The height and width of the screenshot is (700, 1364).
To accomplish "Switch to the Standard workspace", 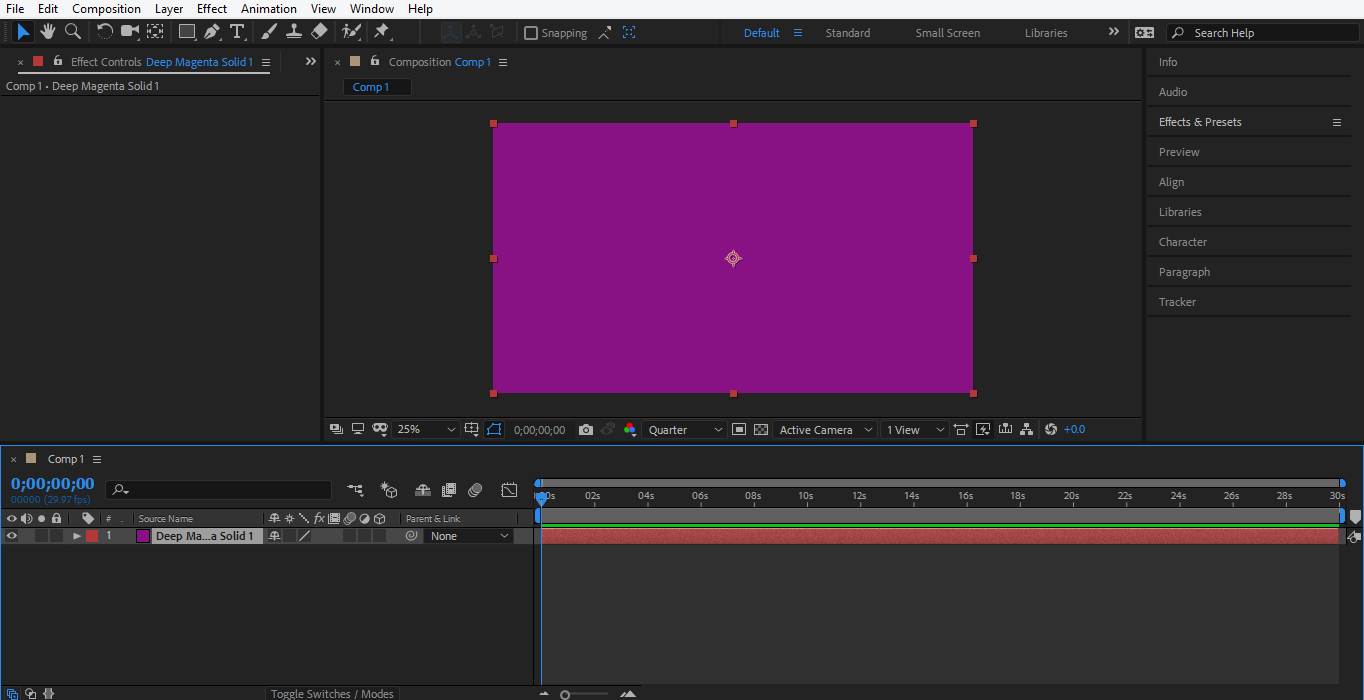I will point(847,33).
